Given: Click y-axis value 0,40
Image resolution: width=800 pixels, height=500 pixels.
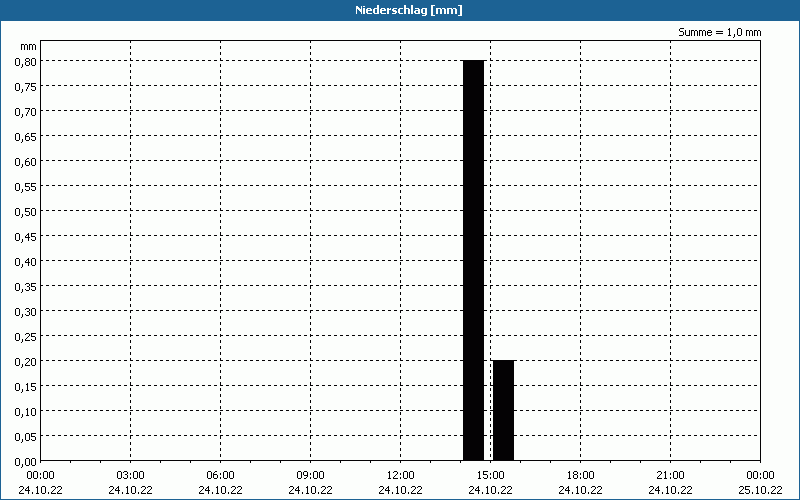Looking at the screenshot, I should coord(26,262).
